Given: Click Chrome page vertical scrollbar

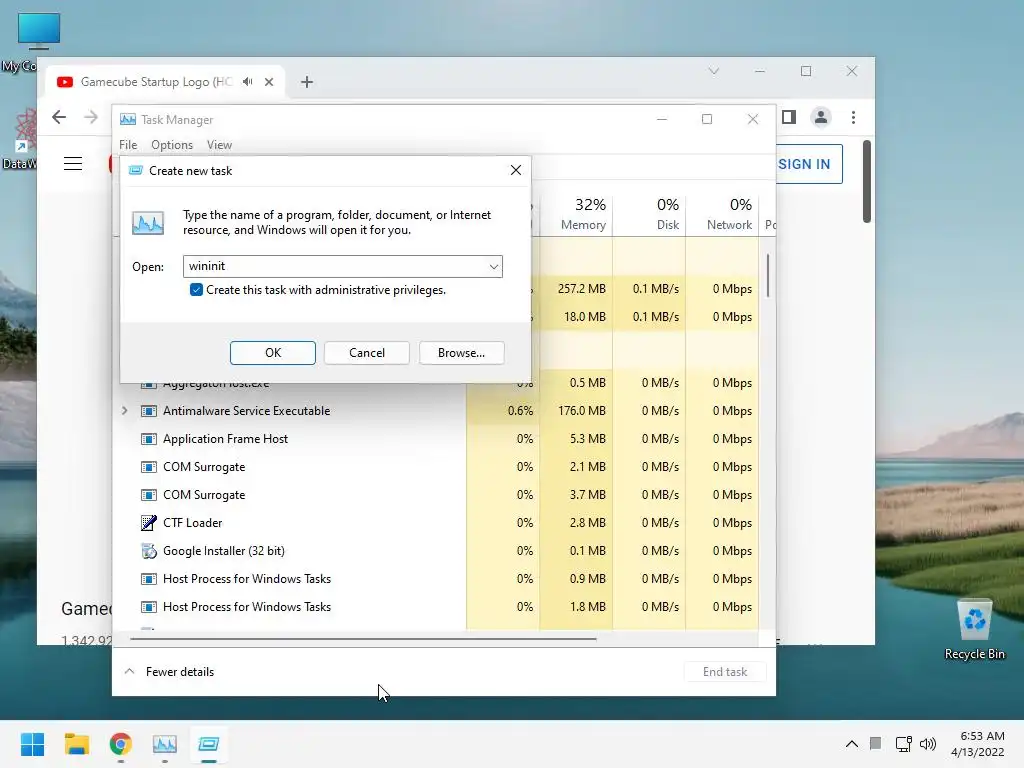Looking at the screenshot, I should click(867, 181).
